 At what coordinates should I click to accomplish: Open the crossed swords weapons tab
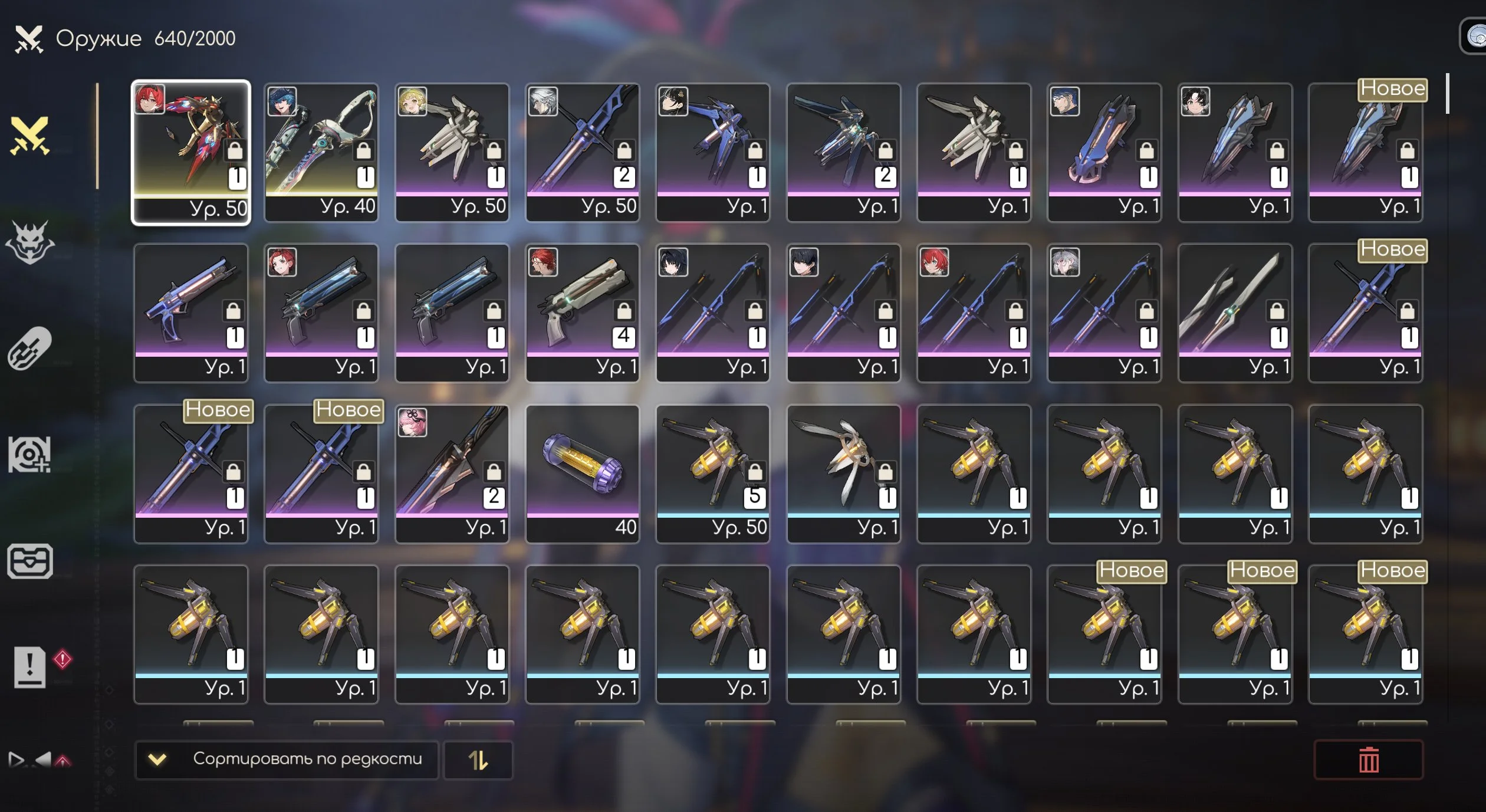(x=29, y=136)
